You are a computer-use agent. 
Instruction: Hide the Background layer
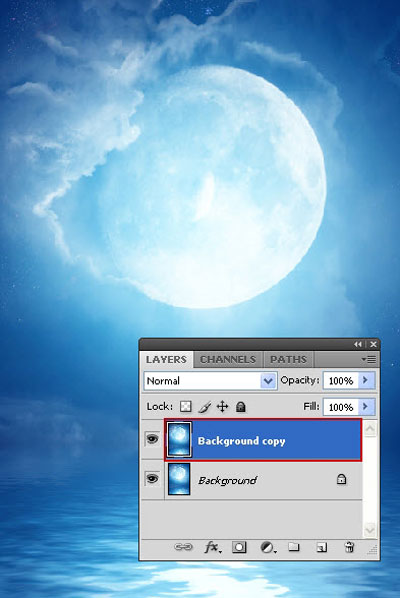[152, 479]
